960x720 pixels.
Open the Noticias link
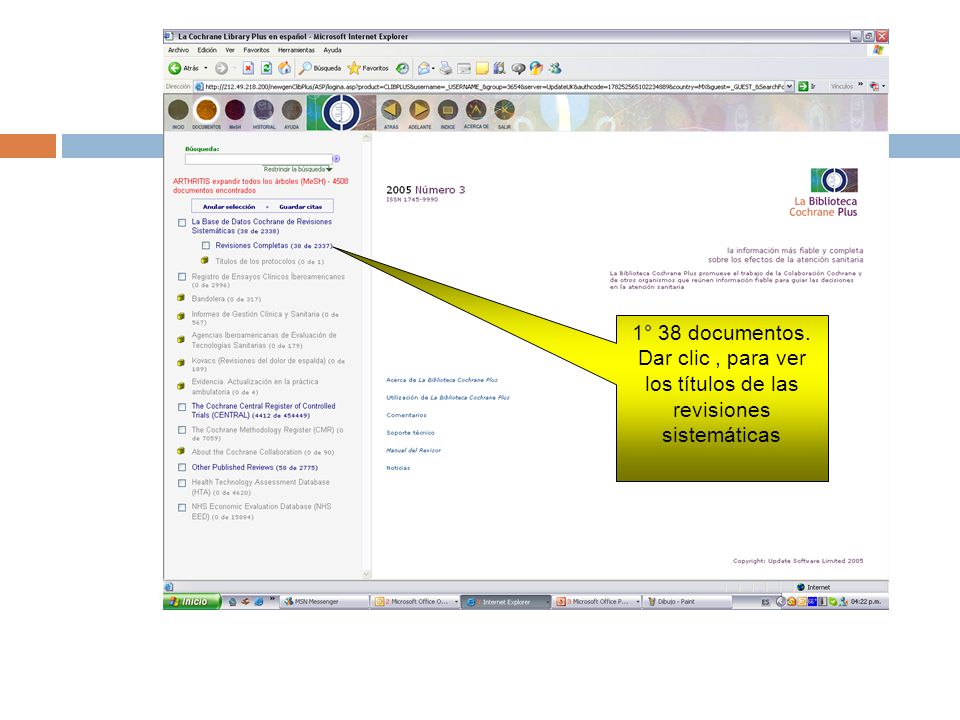coord(398,468)
